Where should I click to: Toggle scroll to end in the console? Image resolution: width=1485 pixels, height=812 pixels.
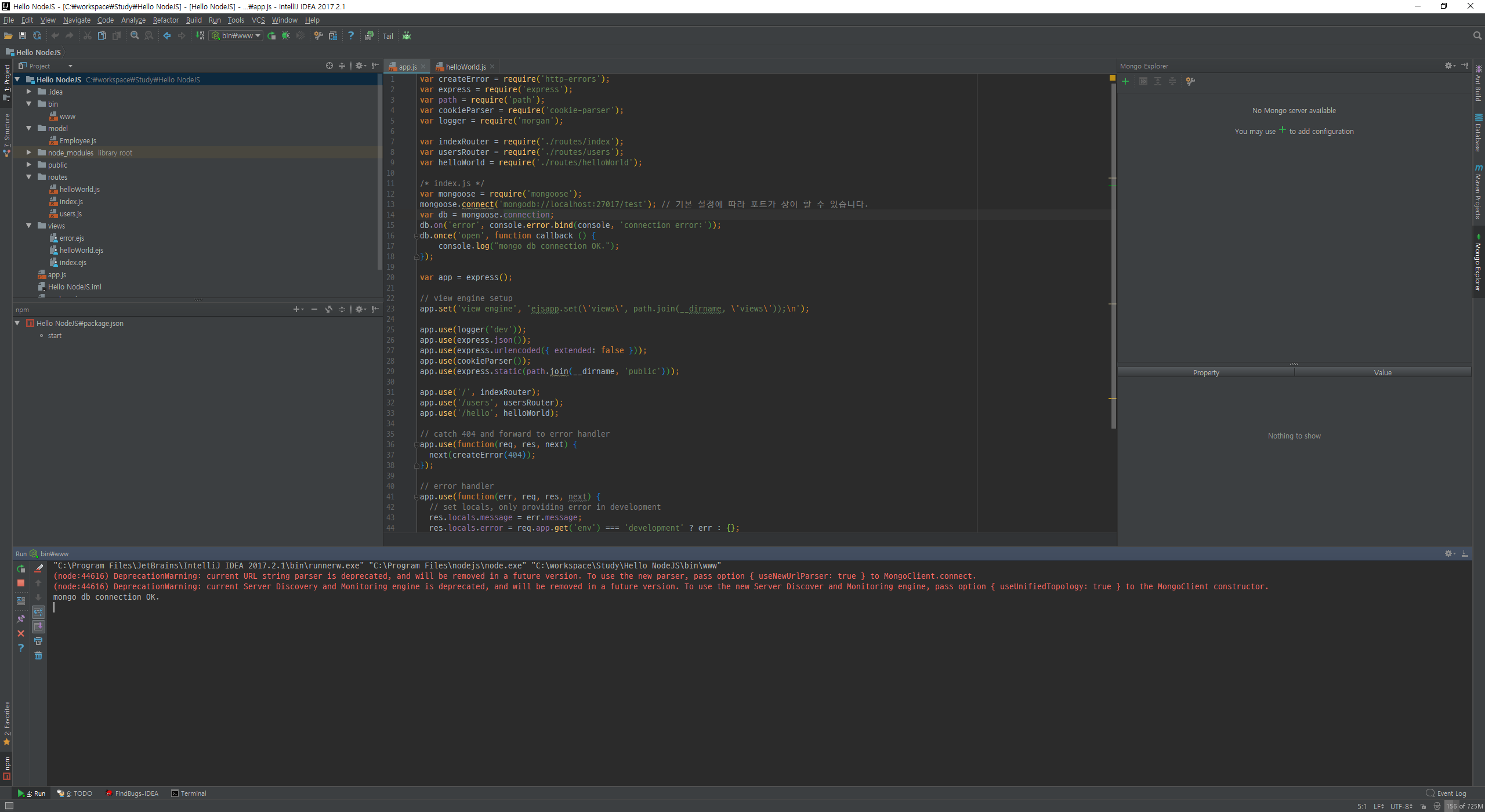click(x=38, y=626)
